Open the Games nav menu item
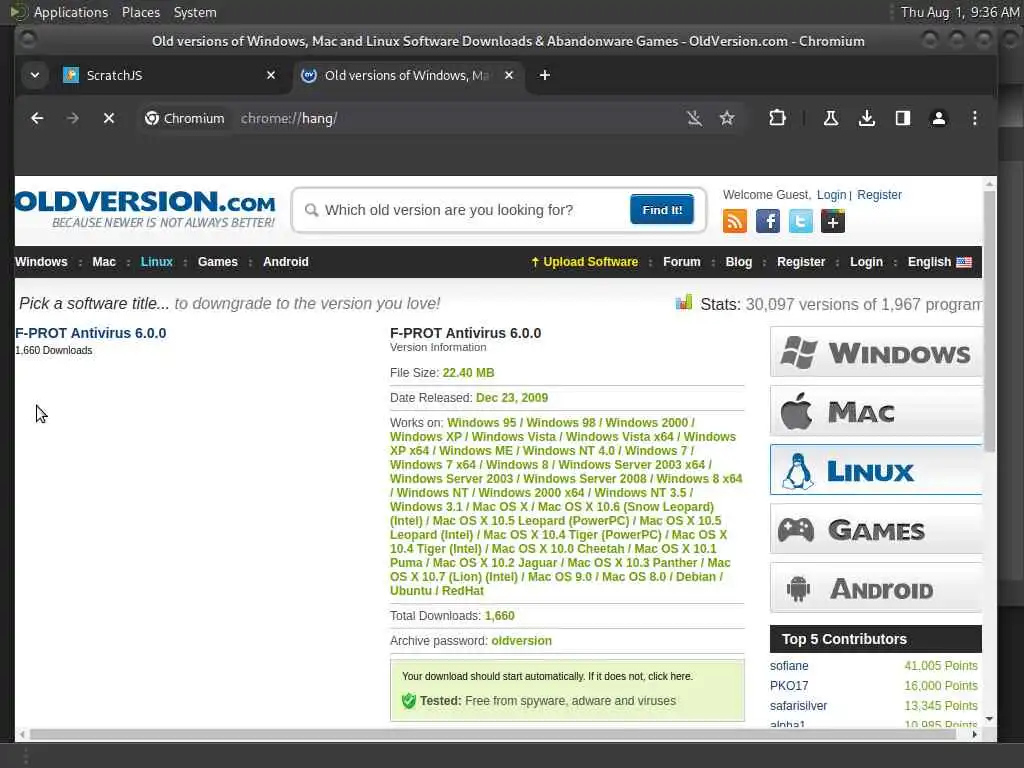 [217, 262]
